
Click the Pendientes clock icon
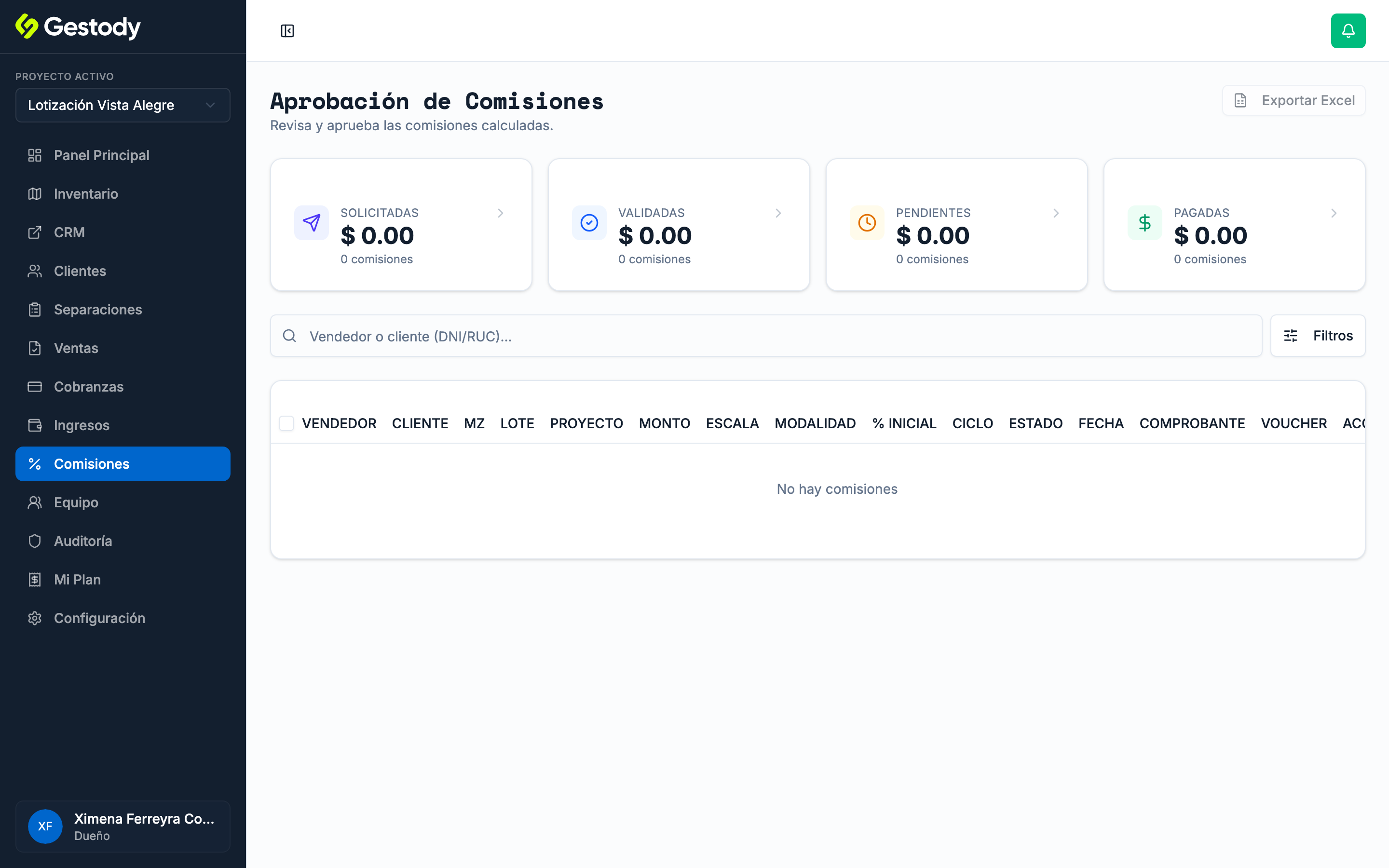(867, 223)
